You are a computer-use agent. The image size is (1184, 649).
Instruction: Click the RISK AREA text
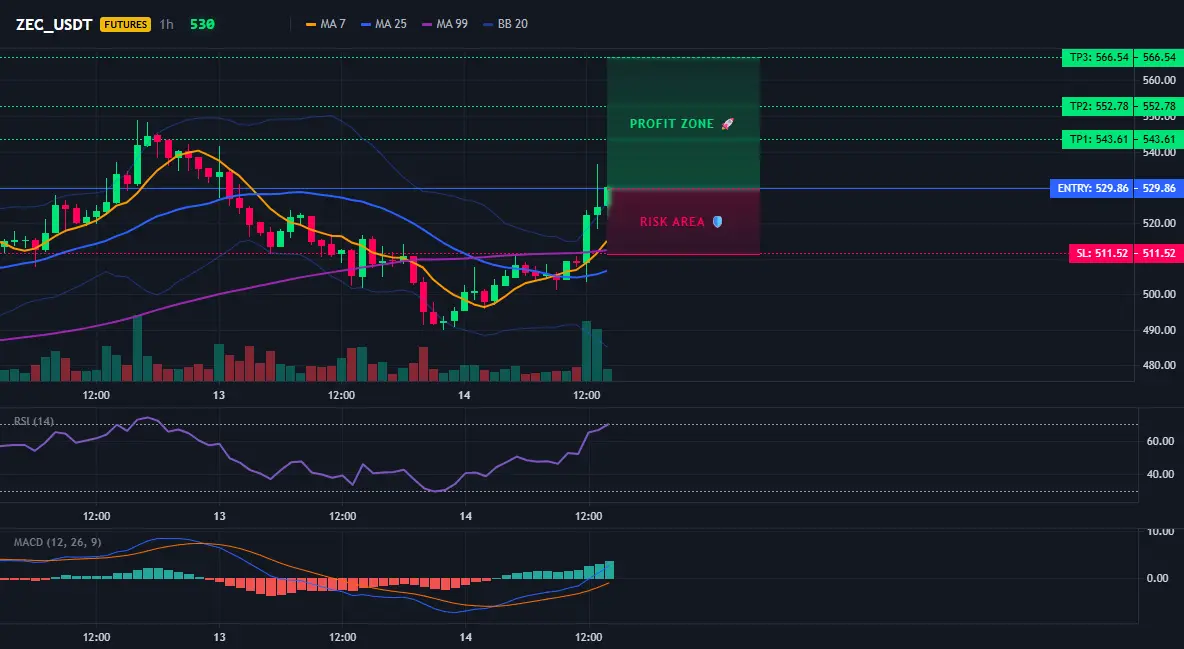point(672,222)
